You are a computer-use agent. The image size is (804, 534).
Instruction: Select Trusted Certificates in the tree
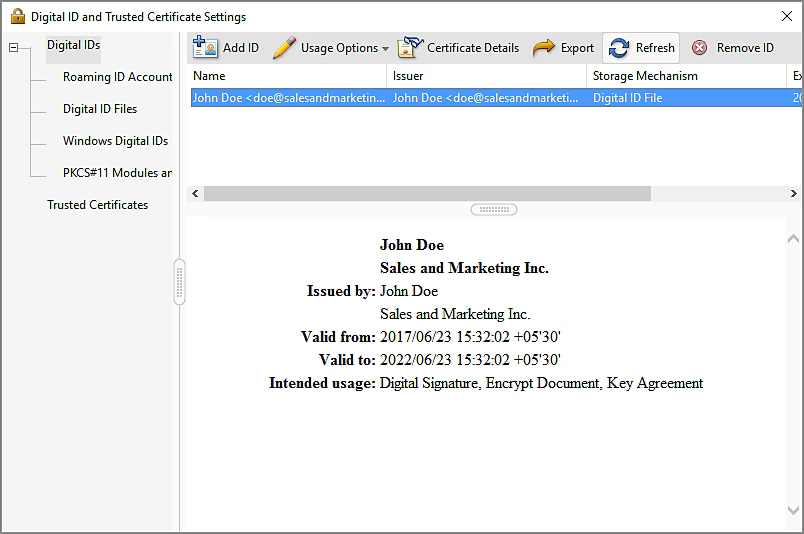(97, 205)
